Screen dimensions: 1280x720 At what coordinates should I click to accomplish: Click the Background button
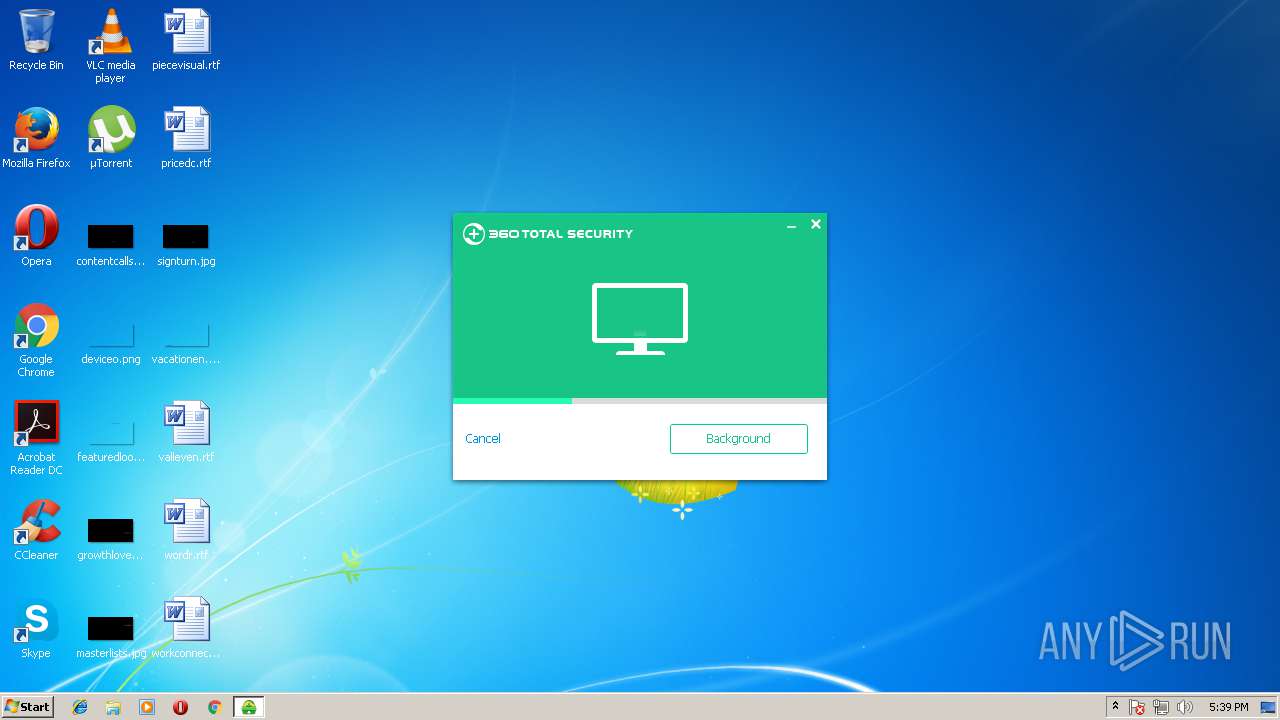[x=739, y=439]
